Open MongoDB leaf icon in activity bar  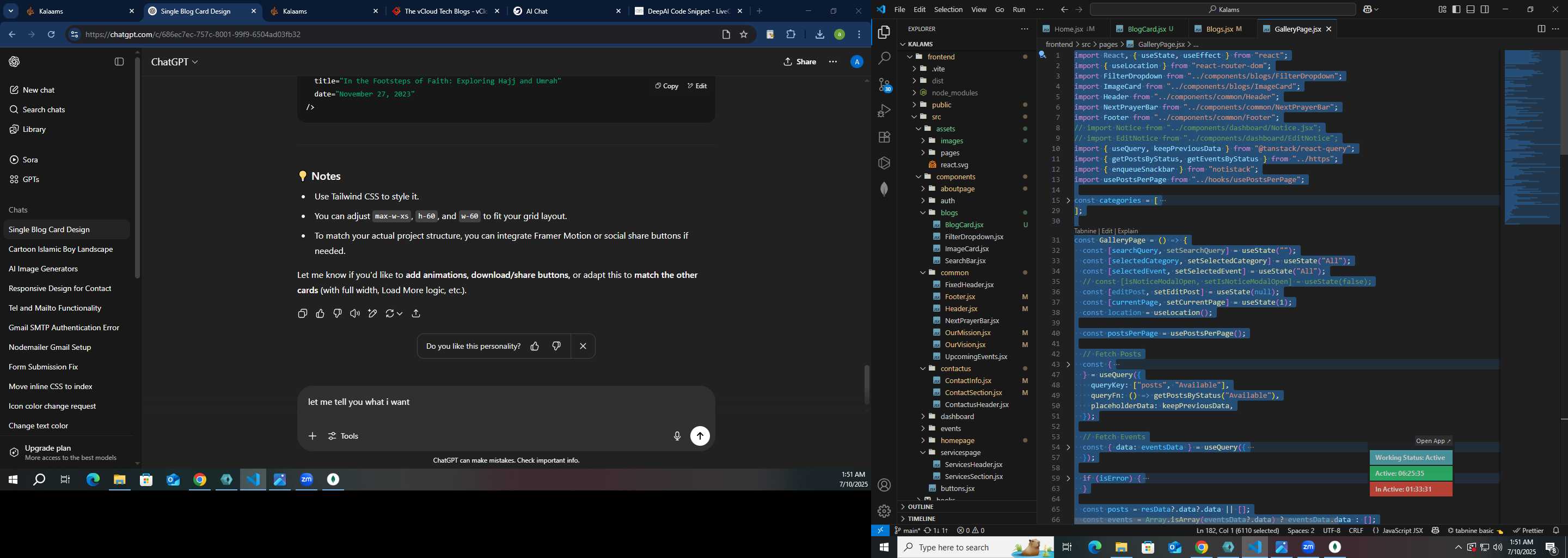[884, 189]
